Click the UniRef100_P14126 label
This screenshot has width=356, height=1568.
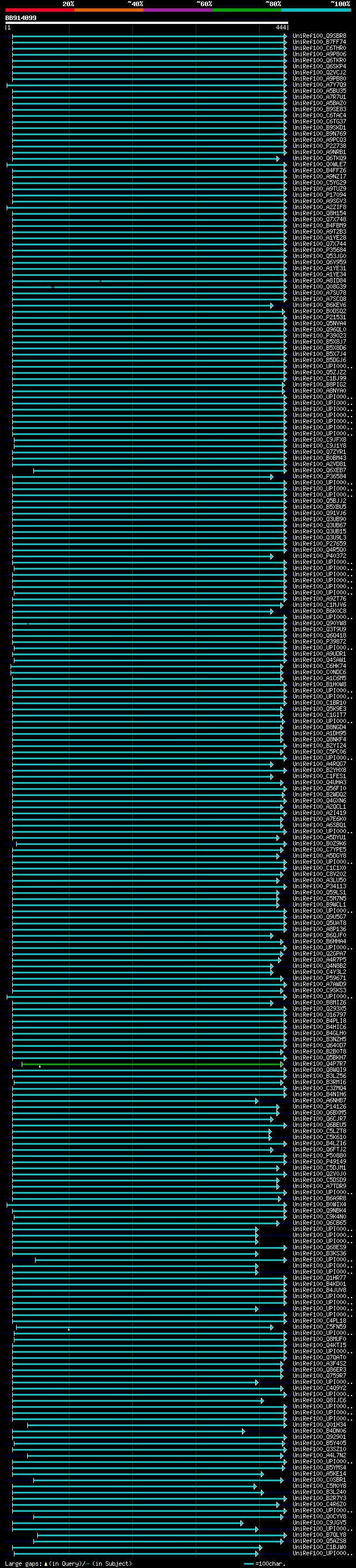319,1106
